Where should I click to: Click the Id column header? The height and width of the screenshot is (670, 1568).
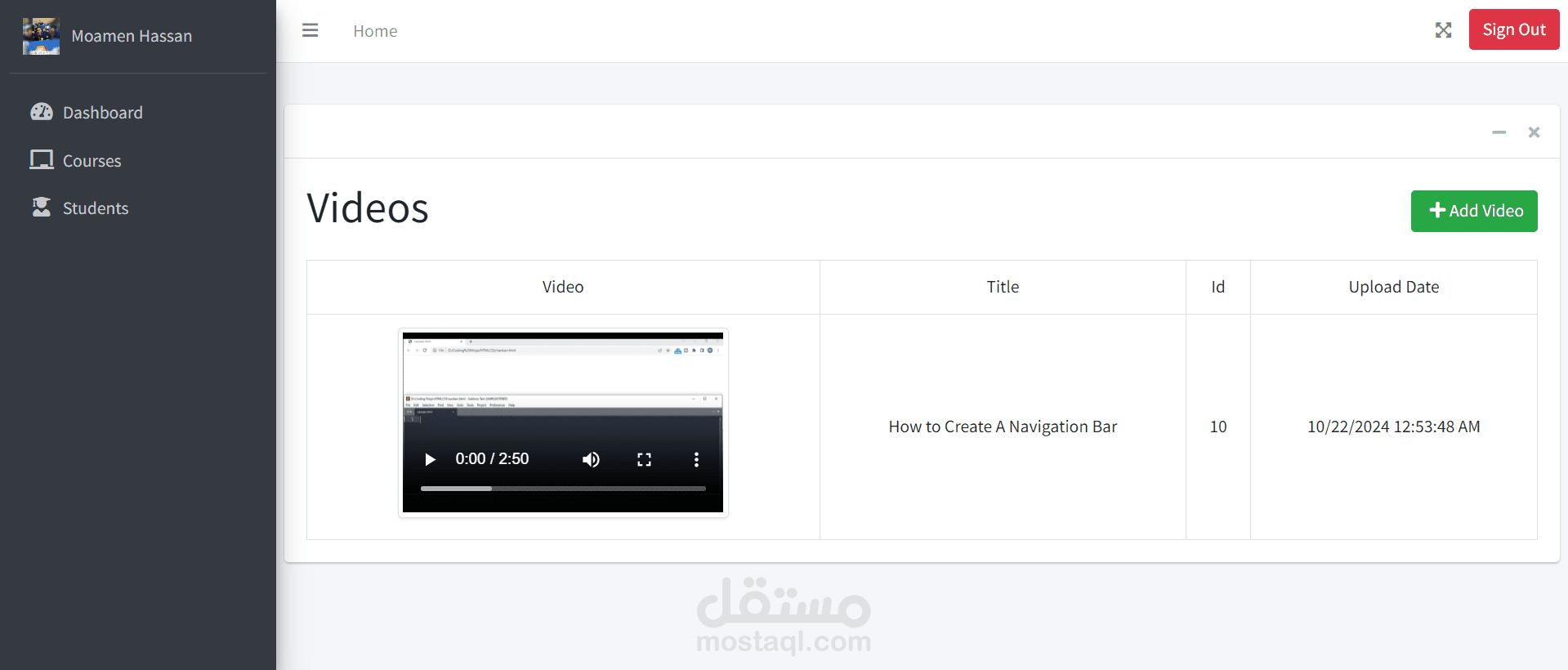click(x=1217, y=287)
